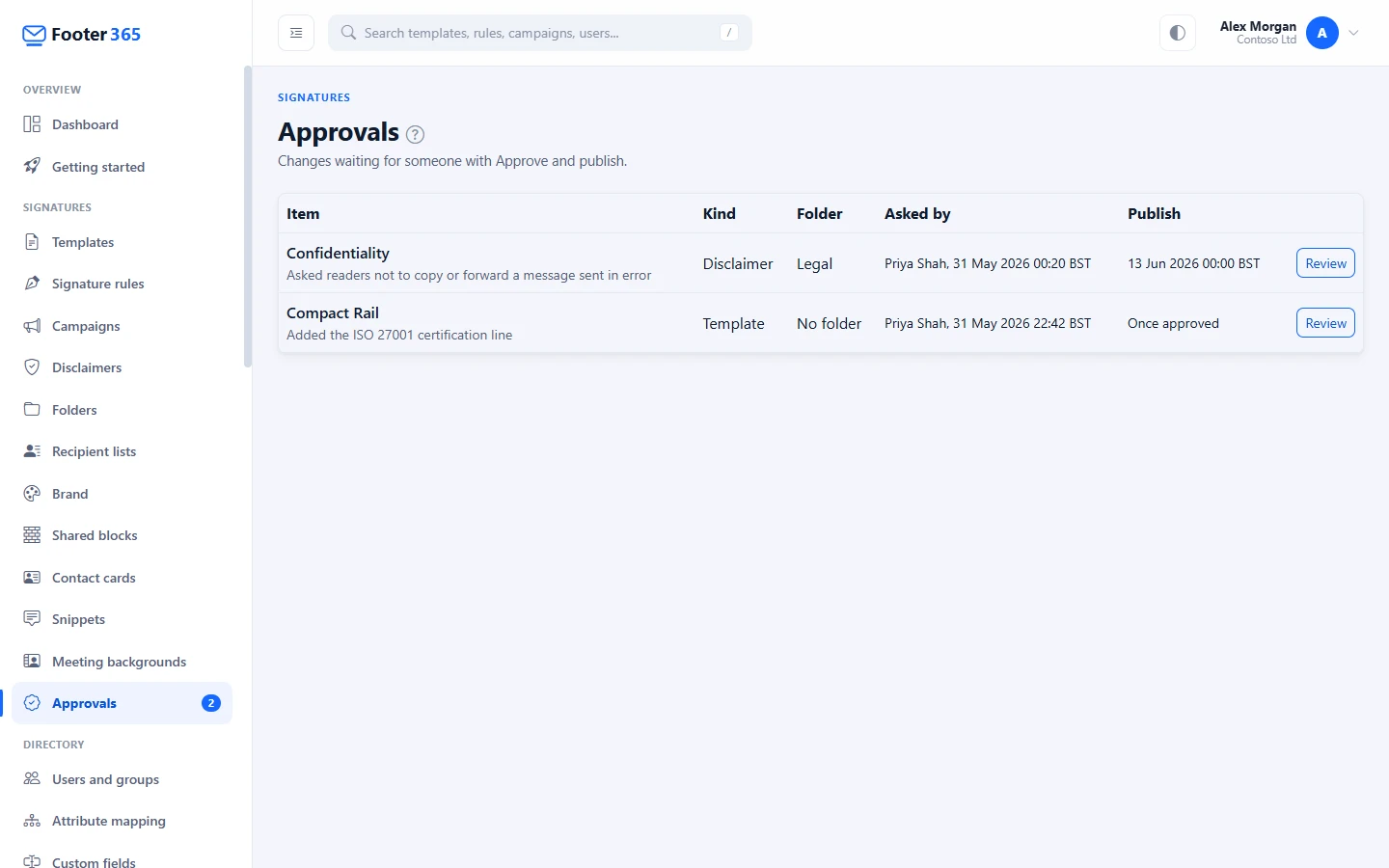Click the Getting started rocket icon
1389x868 pixels.
(32, 166)
